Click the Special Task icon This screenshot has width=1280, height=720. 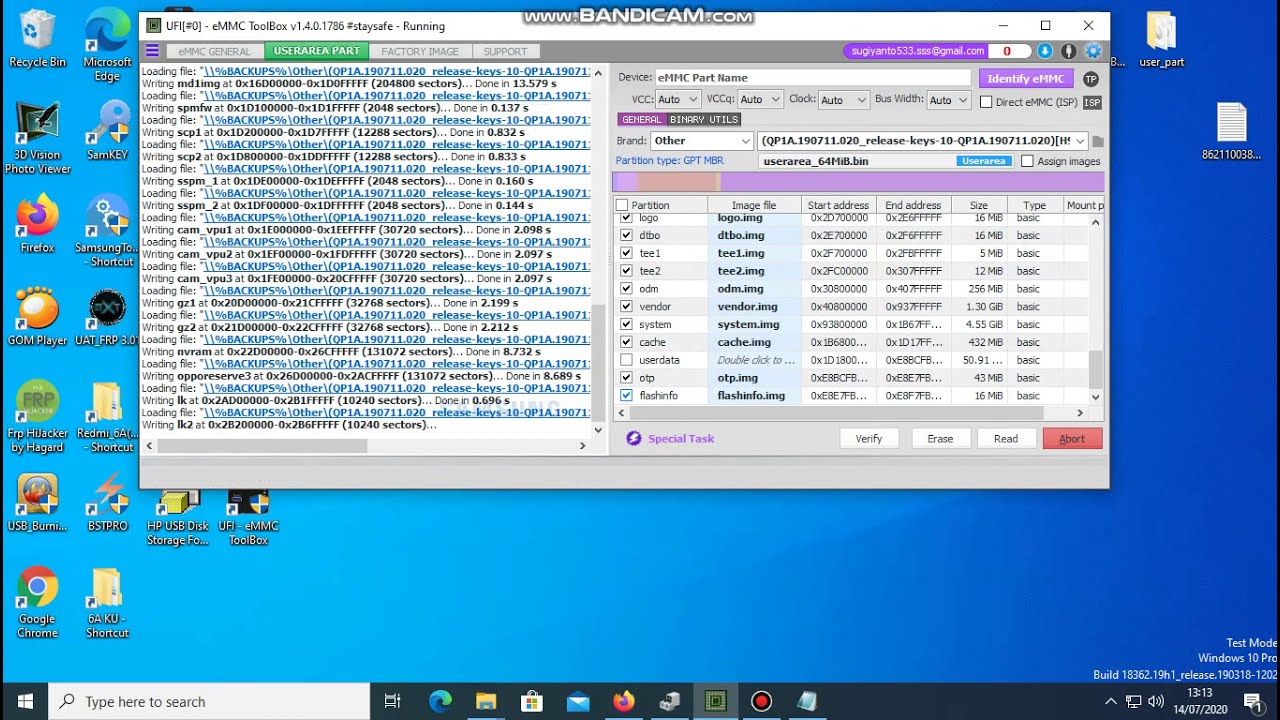point(633,438)
